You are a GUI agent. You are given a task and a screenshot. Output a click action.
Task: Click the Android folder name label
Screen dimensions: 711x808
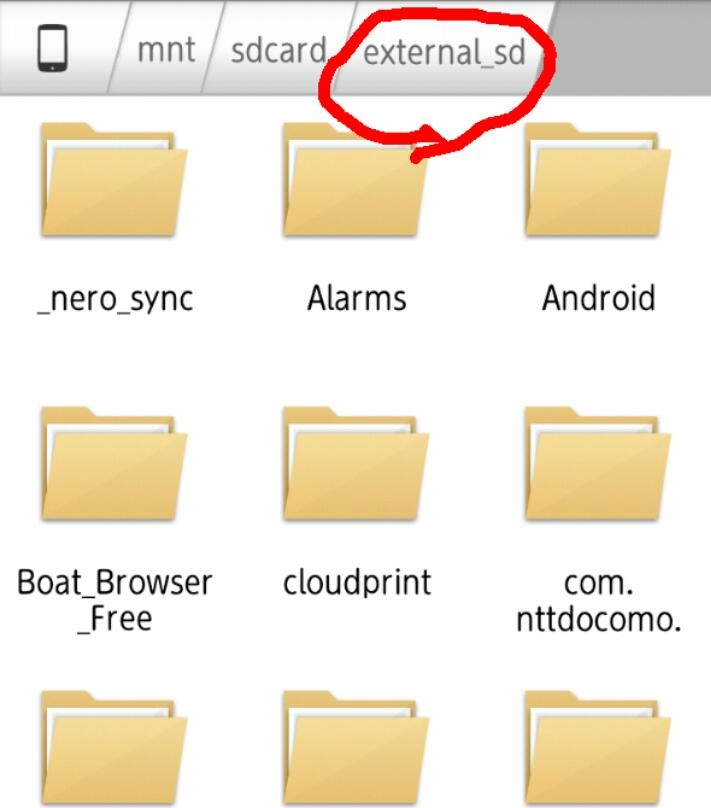(599, 297)
